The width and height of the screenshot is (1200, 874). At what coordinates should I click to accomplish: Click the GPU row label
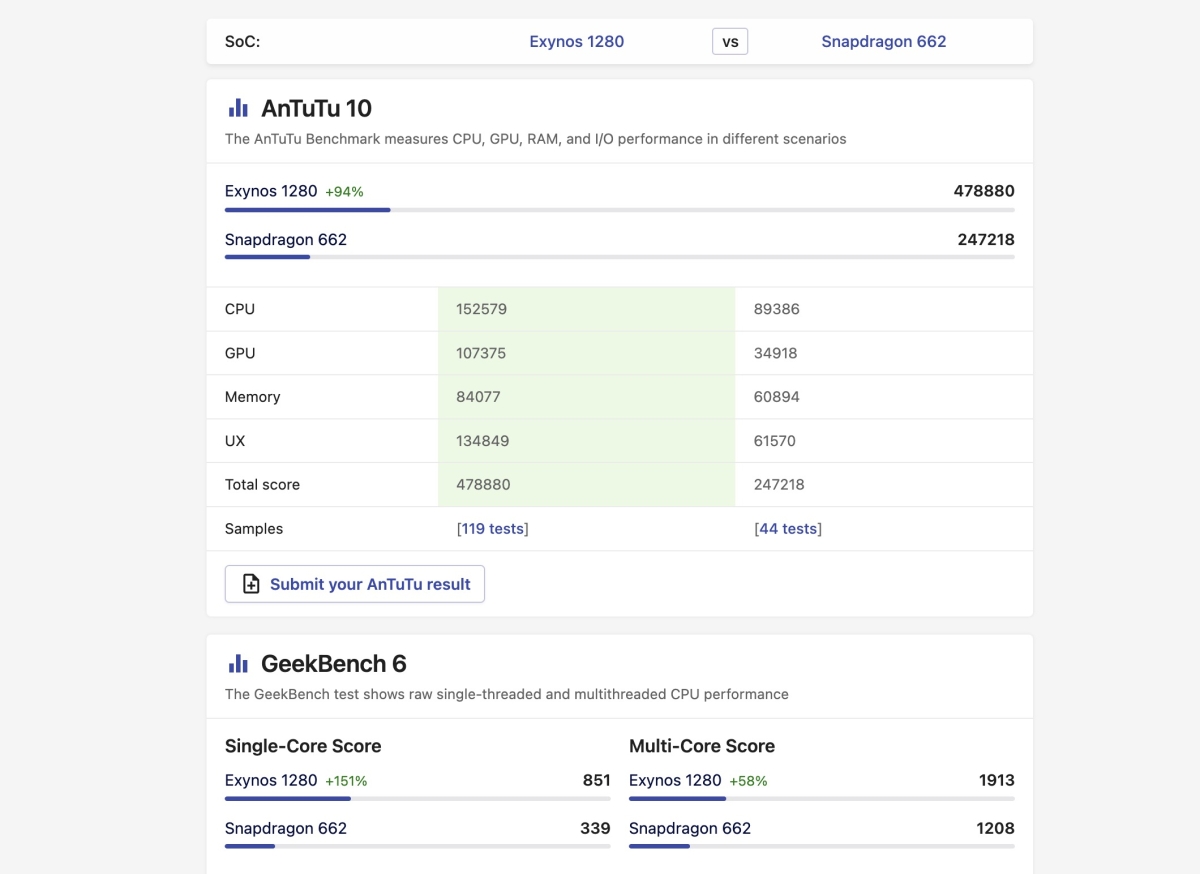click(240, 353)
